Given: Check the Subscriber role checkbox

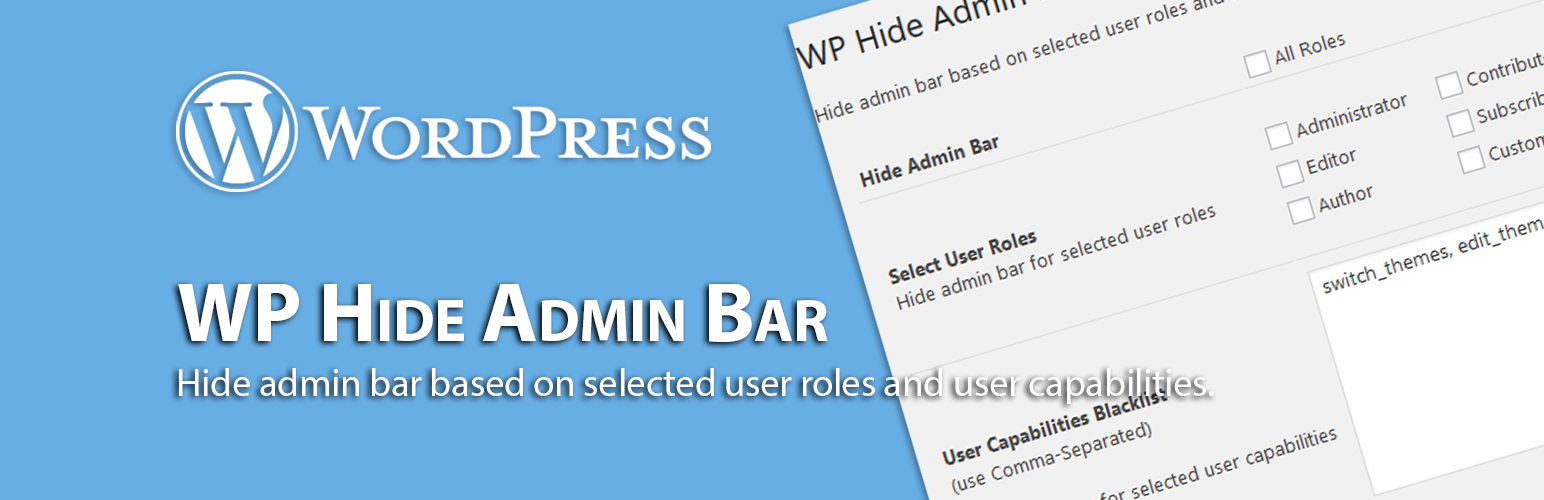Looking at the screenshot, I should [1460, 122].
